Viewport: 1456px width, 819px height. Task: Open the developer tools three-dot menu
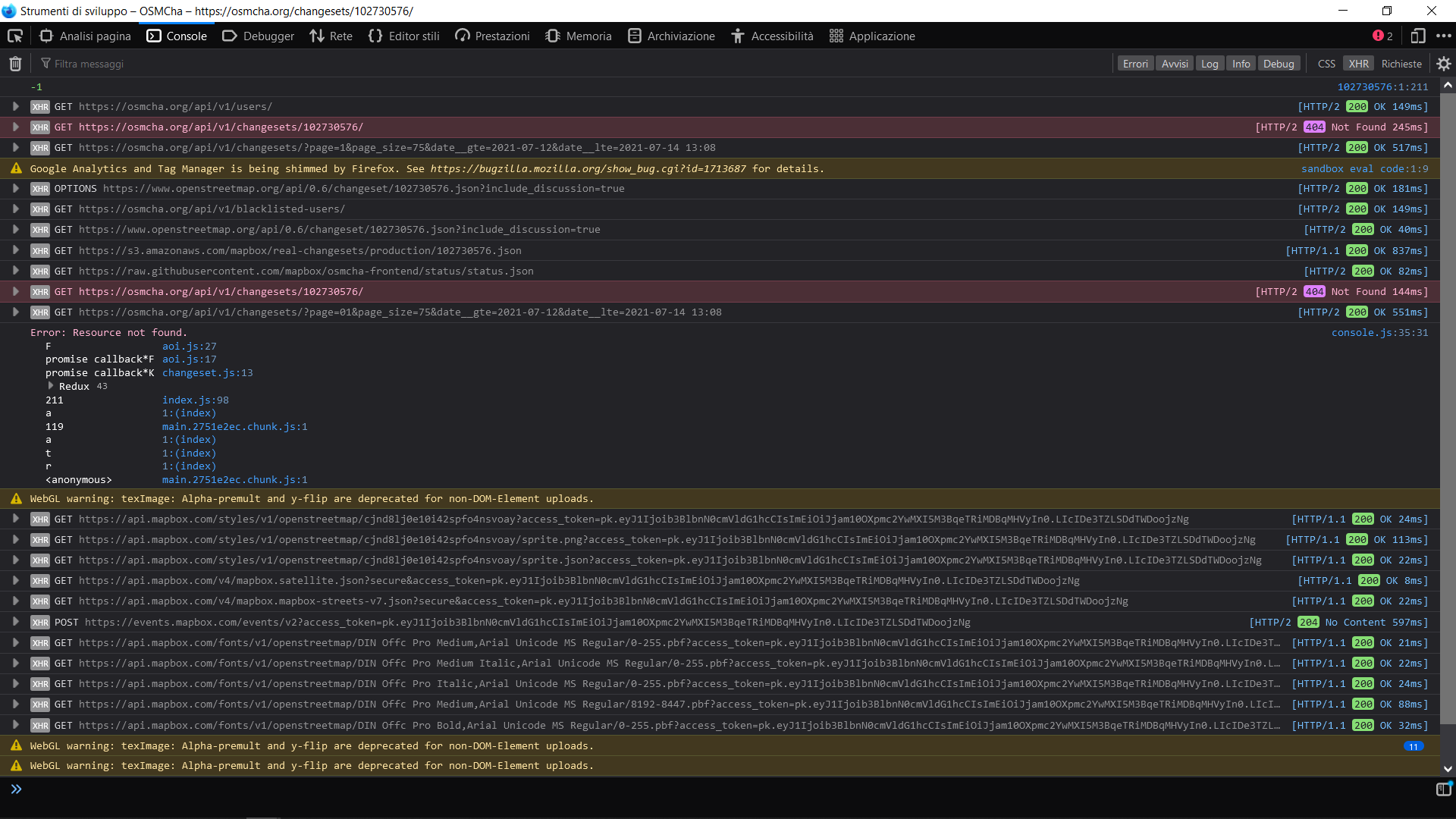click(x=1443, y=36)
